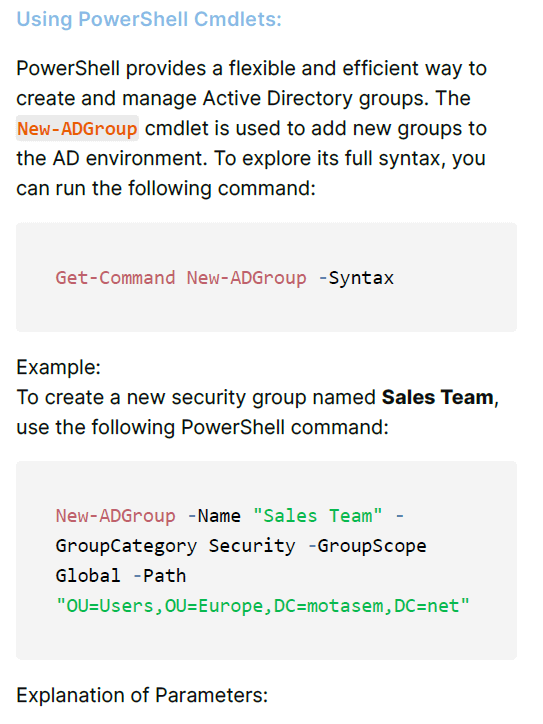
Task: Click 'GroupCategory Security -GroupScope' code line
Action: pos(241,546)
